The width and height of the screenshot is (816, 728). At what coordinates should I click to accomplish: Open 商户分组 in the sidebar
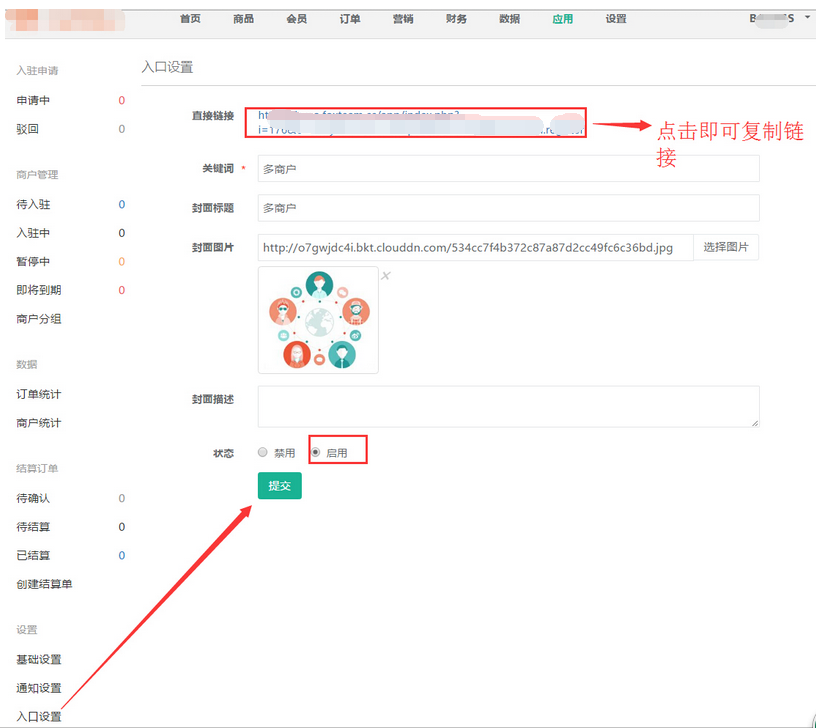[x=39, y=319]
